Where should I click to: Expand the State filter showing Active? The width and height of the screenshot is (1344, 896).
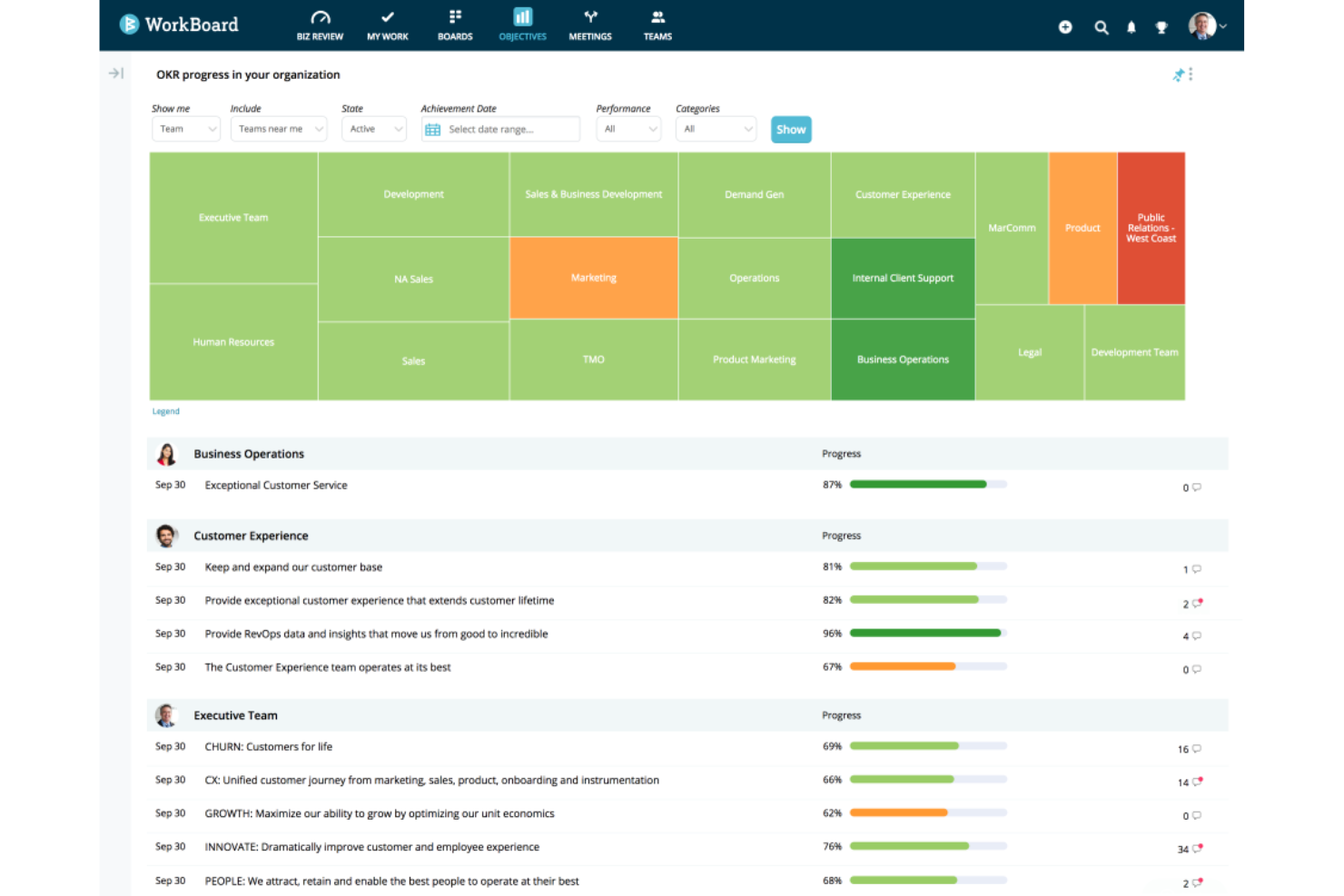coord(373,129)
